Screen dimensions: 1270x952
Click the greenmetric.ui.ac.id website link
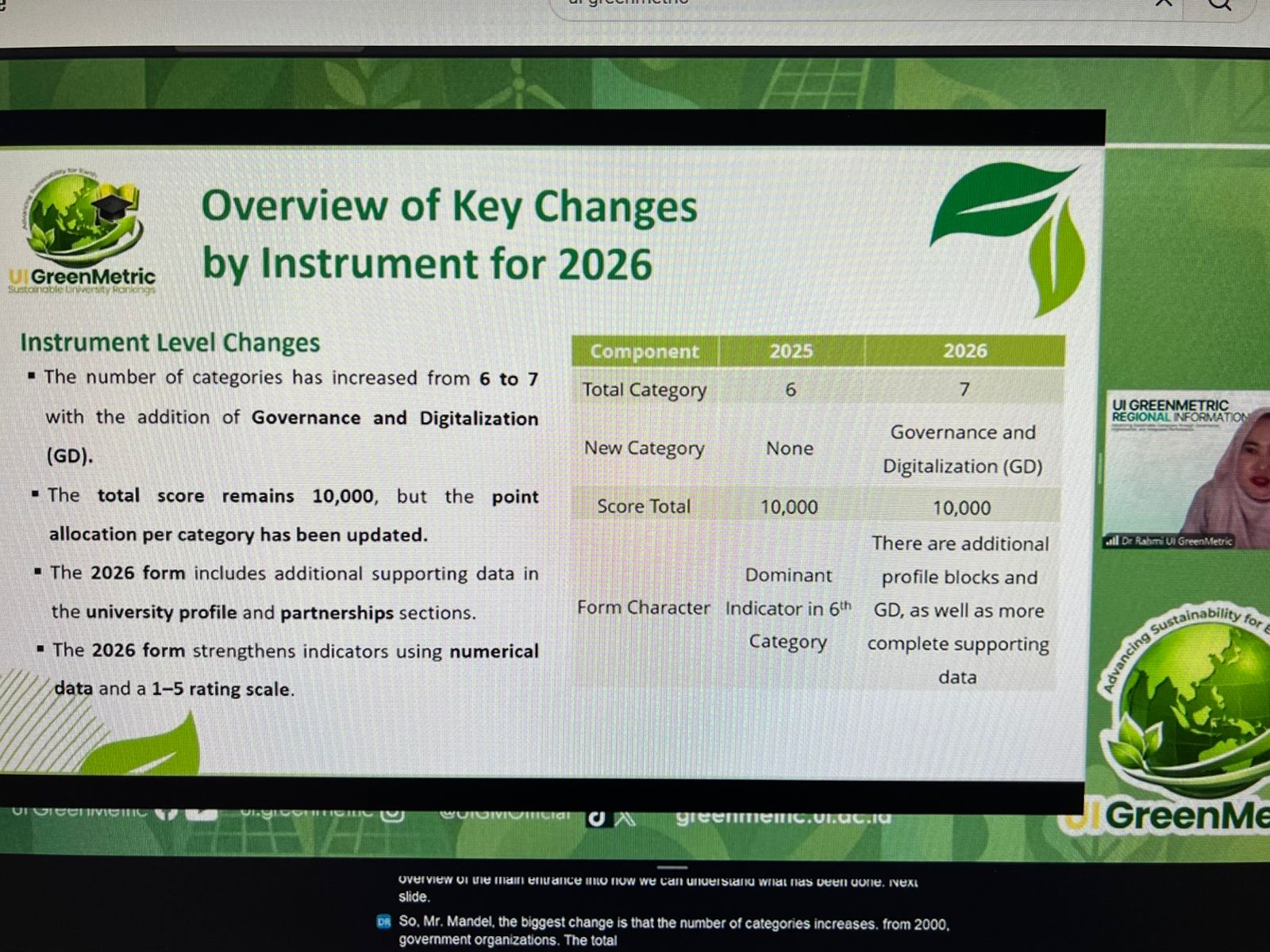(x=783, y=816)
